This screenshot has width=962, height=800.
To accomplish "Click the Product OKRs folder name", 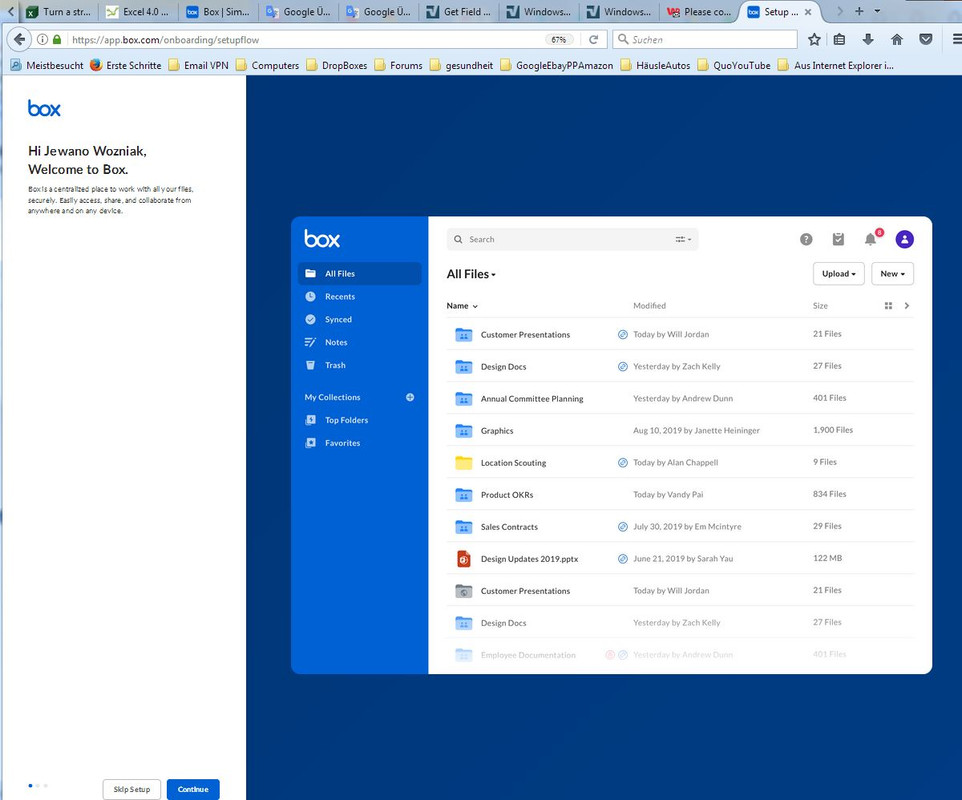I will point(507,495).
